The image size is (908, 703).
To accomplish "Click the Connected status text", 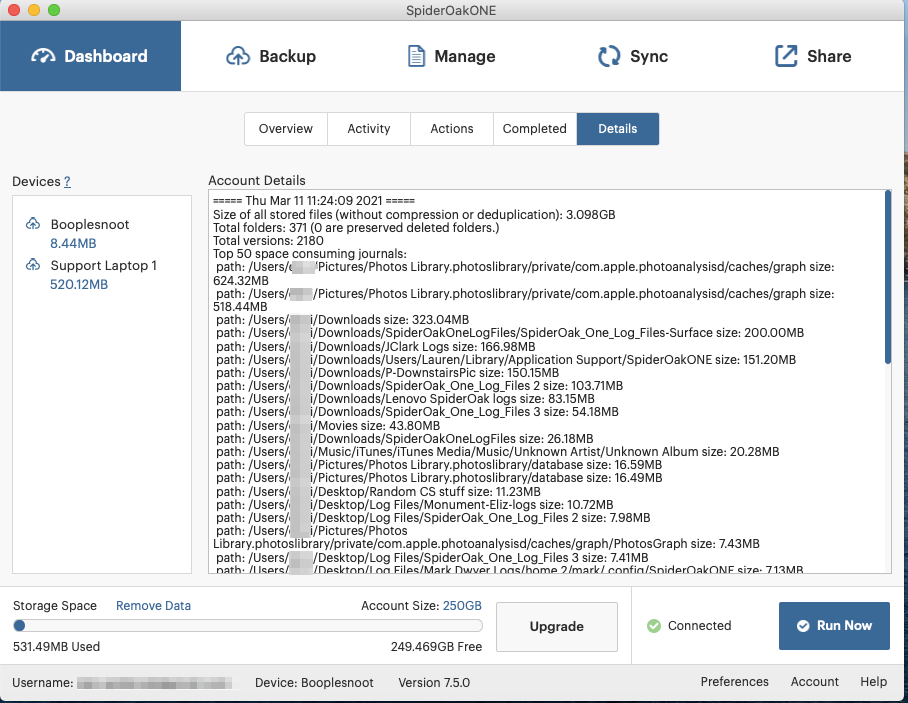I will [700, 625].
